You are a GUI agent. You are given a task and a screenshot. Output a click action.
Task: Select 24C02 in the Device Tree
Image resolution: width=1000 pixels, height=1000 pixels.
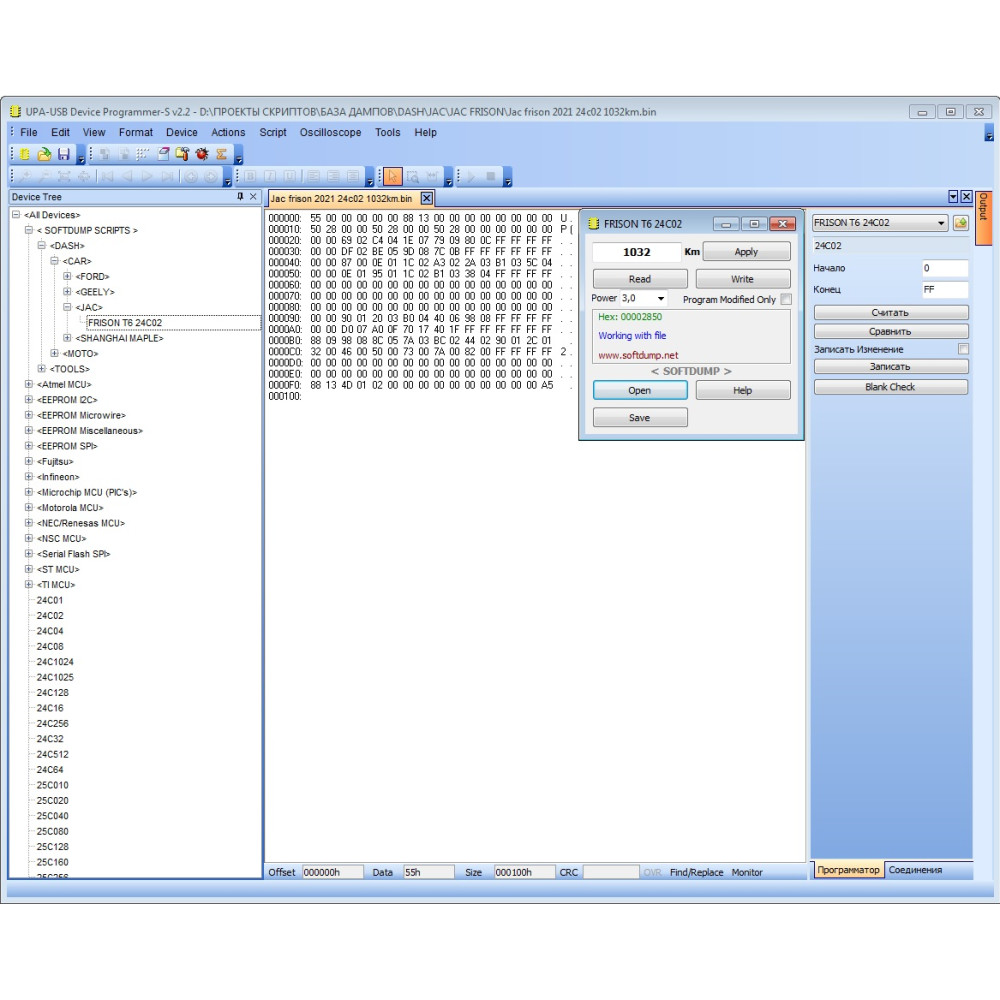point(50,615)
